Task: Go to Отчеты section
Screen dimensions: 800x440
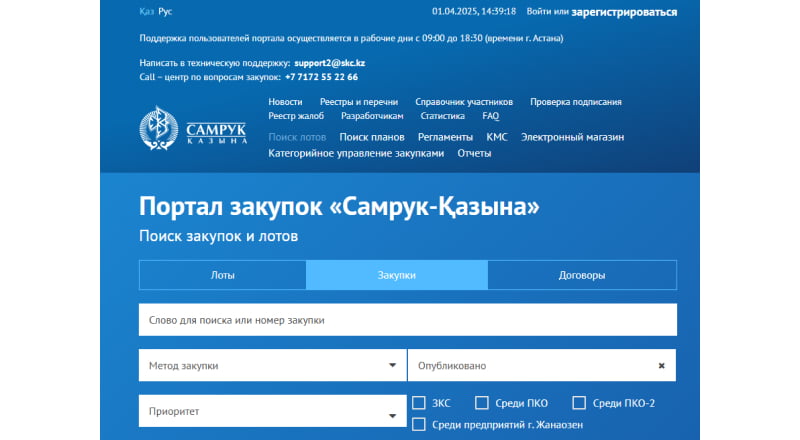Action: point(474,153)
